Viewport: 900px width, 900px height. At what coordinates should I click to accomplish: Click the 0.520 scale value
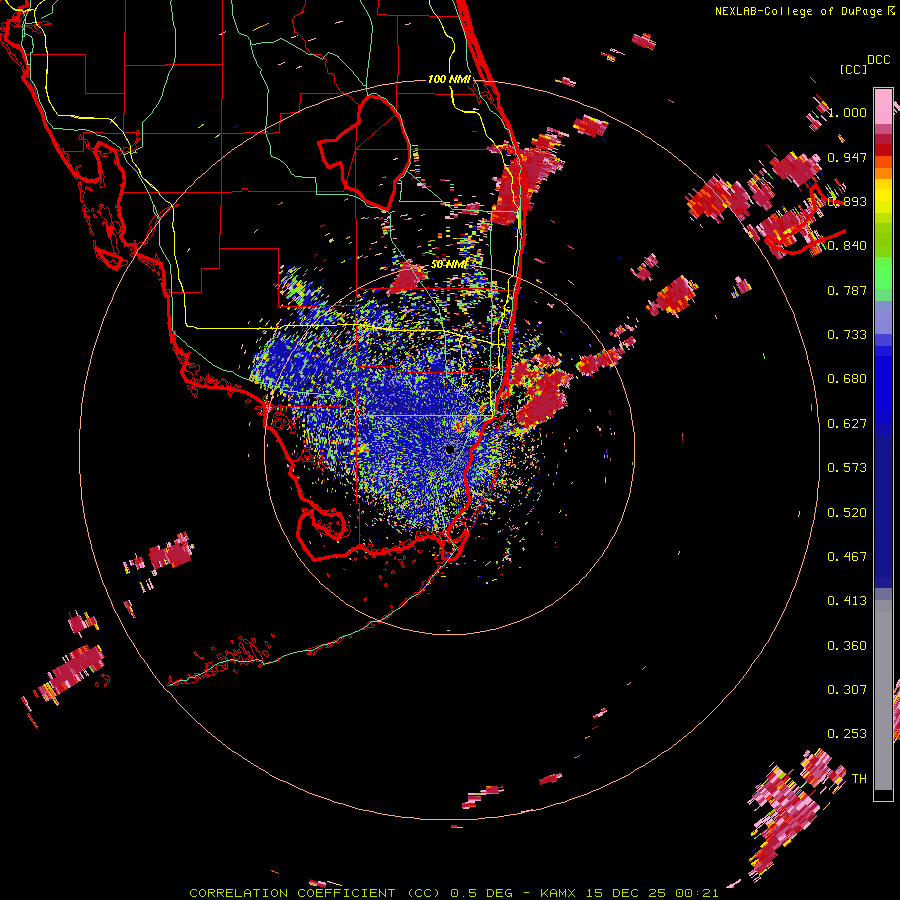click(x=847, y=513)
